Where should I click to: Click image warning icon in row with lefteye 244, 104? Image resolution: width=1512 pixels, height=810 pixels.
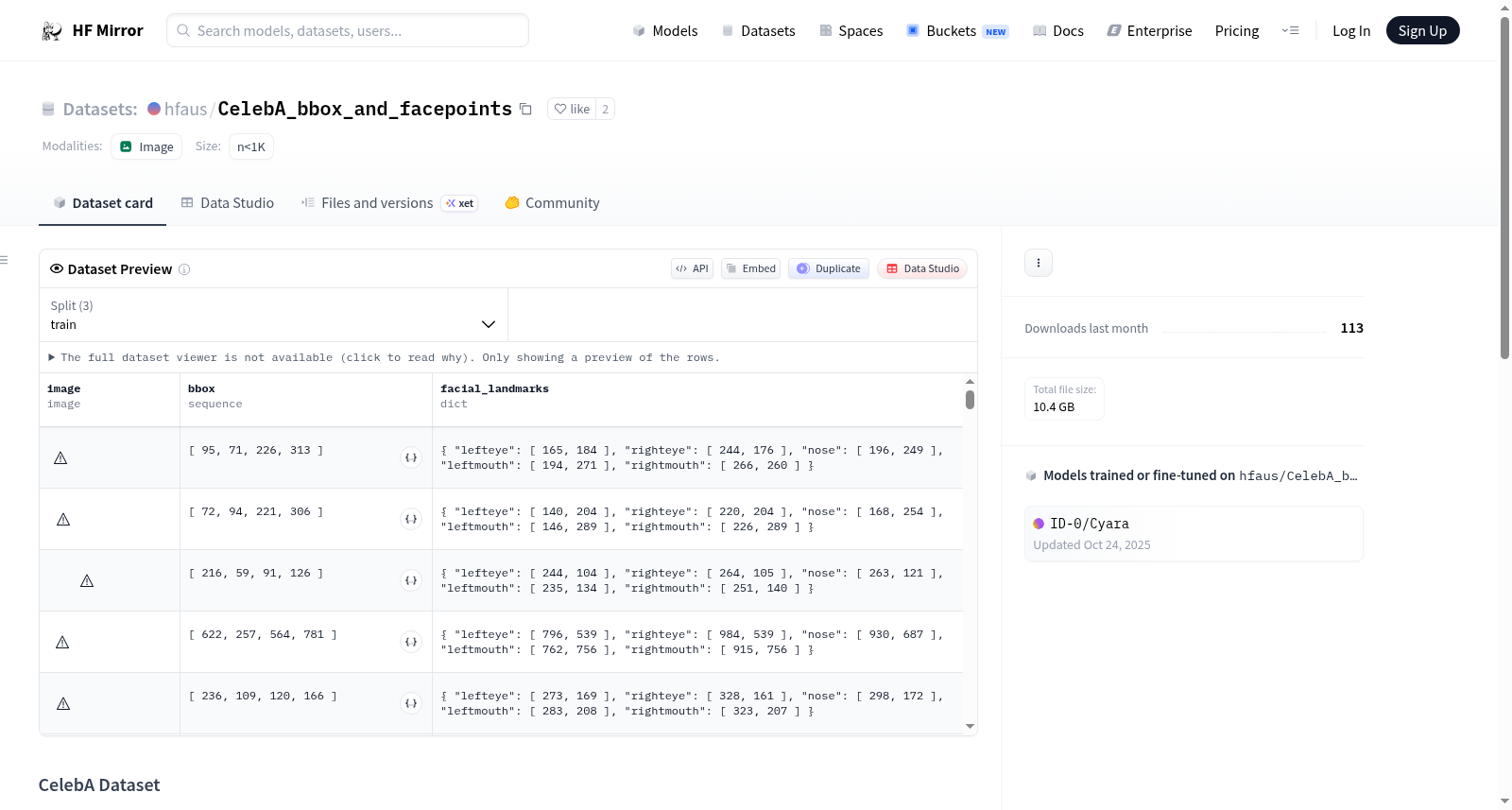pos(87,581)
